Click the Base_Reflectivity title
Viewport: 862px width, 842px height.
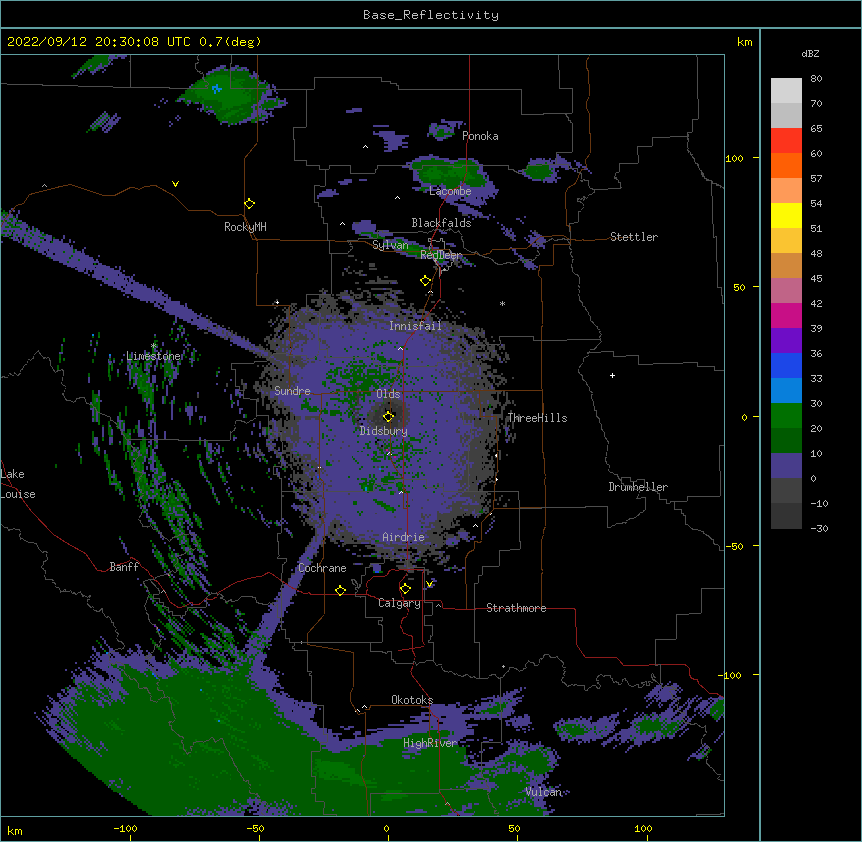tap(431, 15)
